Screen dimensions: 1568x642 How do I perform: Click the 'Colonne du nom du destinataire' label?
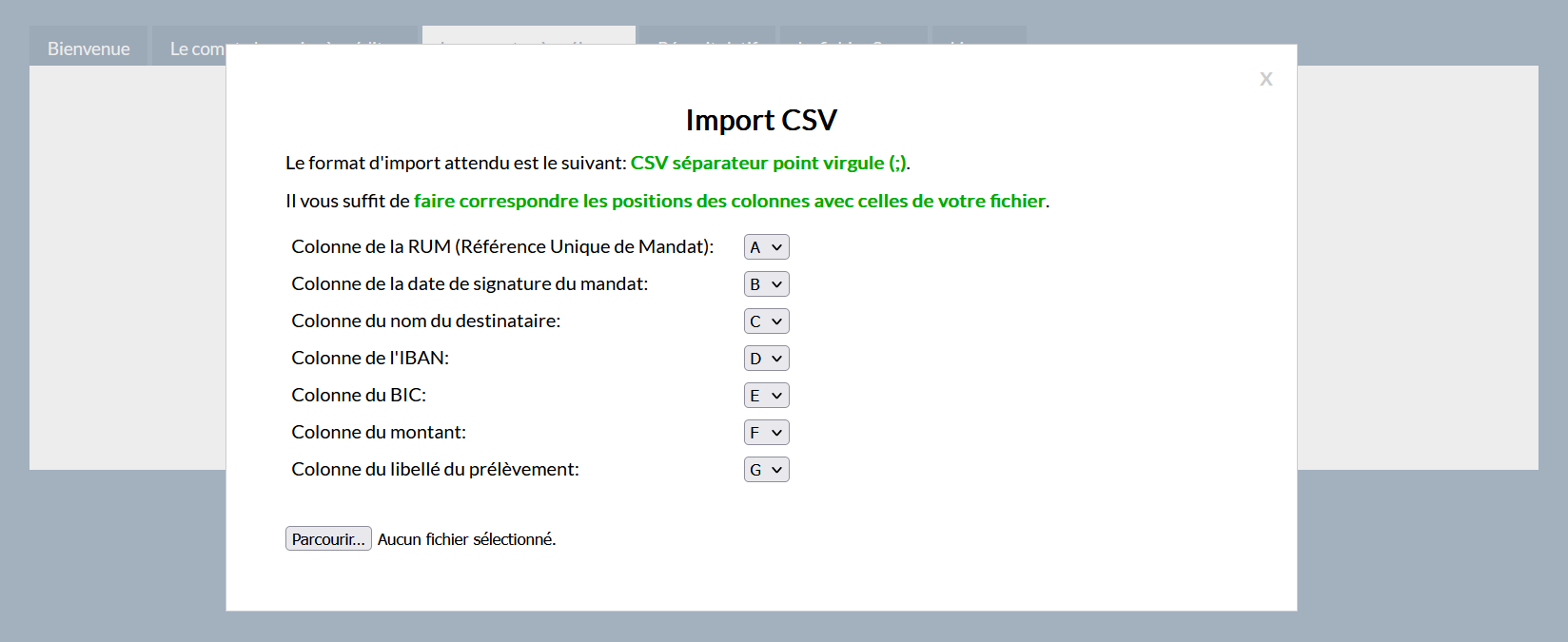point(425,321)
